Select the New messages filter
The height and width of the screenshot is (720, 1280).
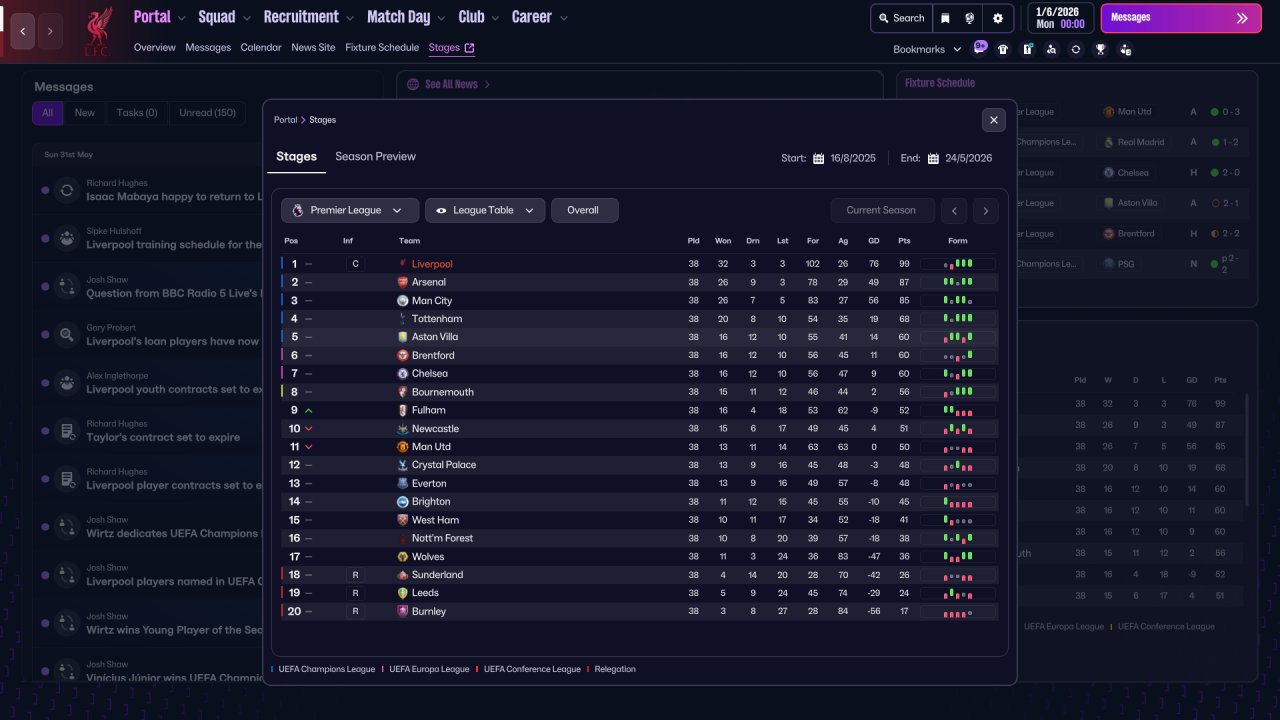tap(85, 113)
